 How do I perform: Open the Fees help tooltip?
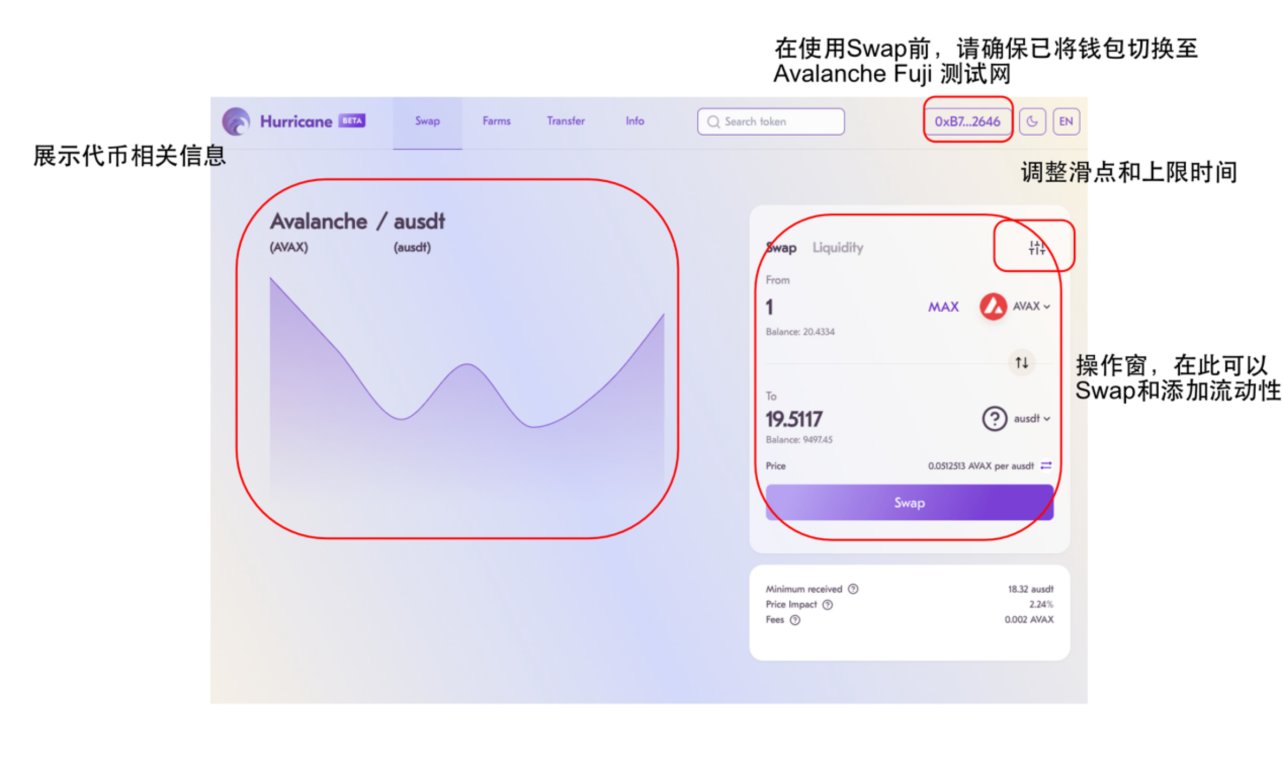pyautogui.click(x=795, y=620)
